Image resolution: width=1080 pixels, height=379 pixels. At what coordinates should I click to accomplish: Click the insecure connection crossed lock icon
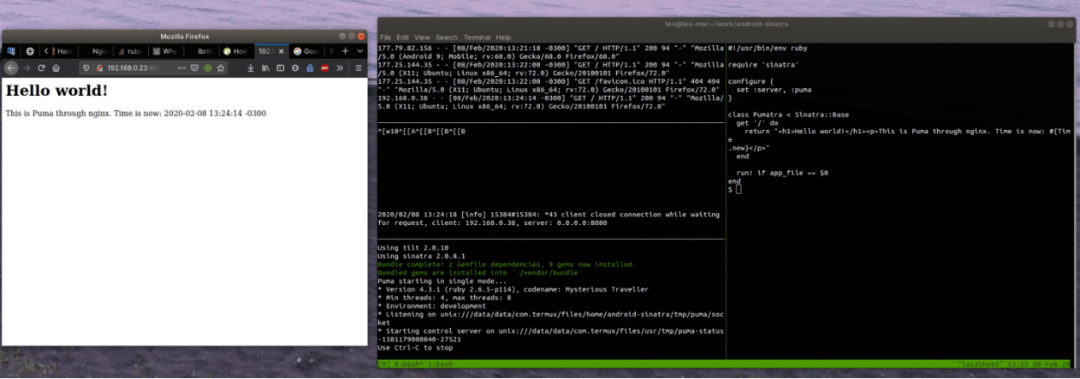coord(99,68)
